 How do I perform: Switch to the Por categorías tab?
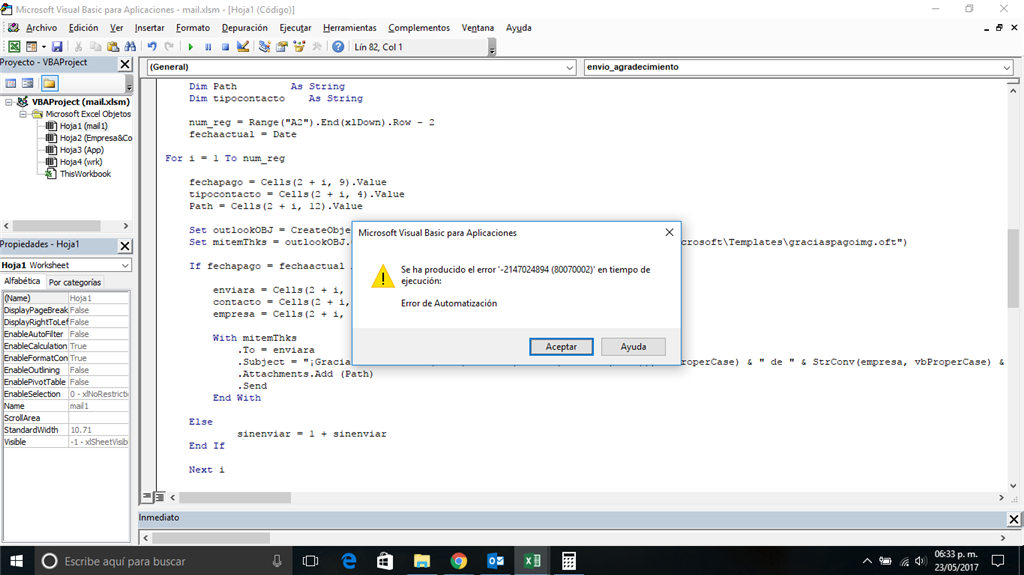[75, 282]
